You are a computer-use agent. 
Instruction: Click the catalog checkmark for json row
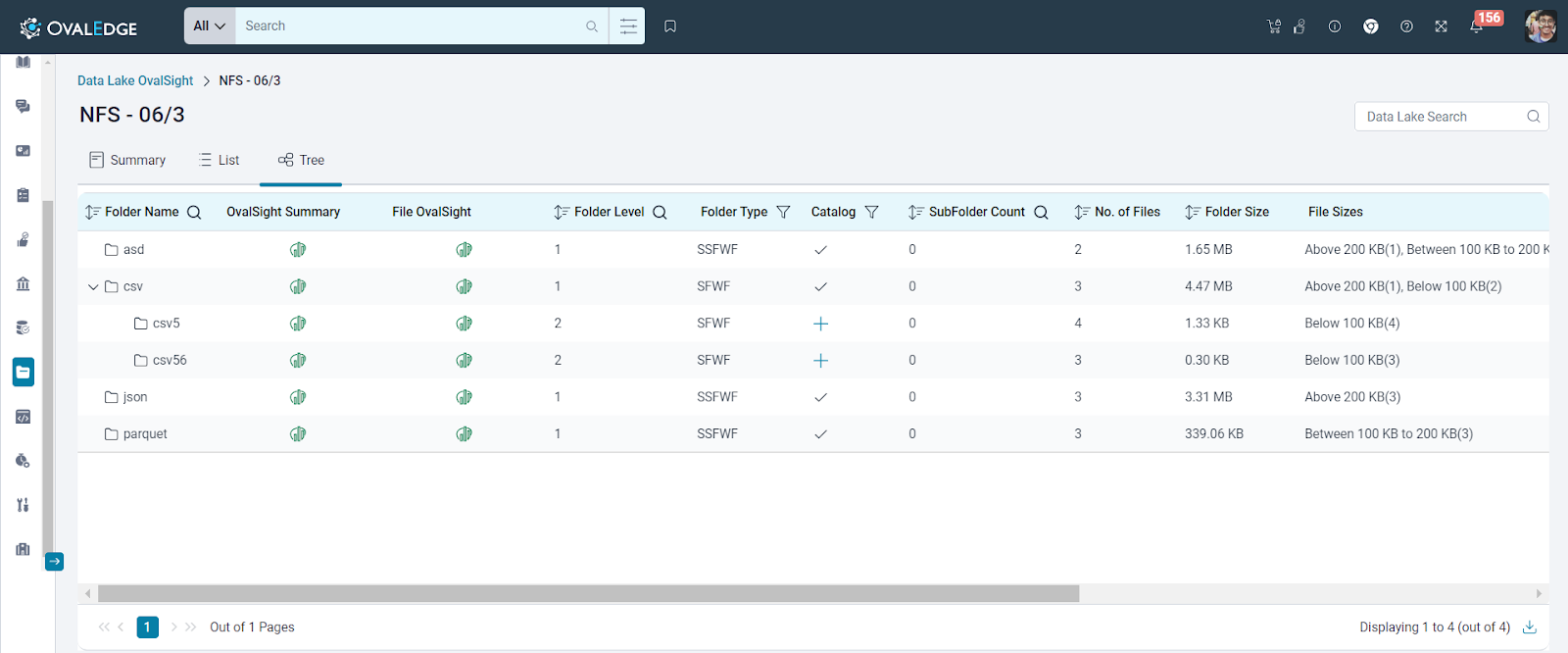tap(821, 397)
